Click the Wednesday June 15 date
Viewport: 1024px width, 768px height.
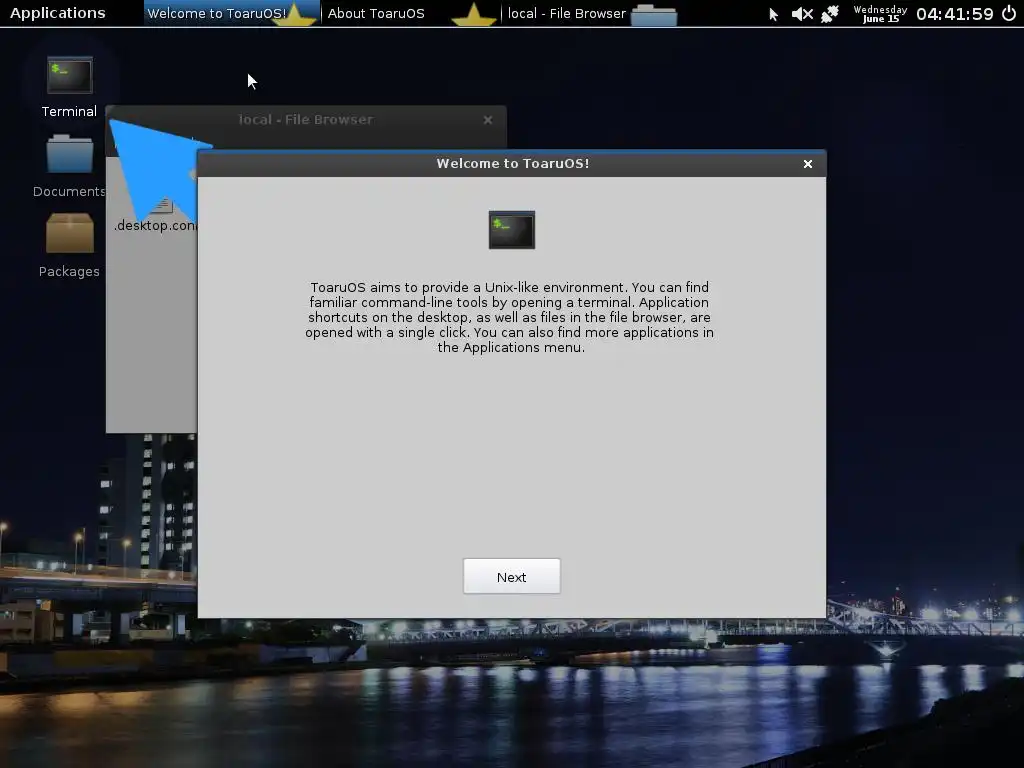click(x=880, y=14)
